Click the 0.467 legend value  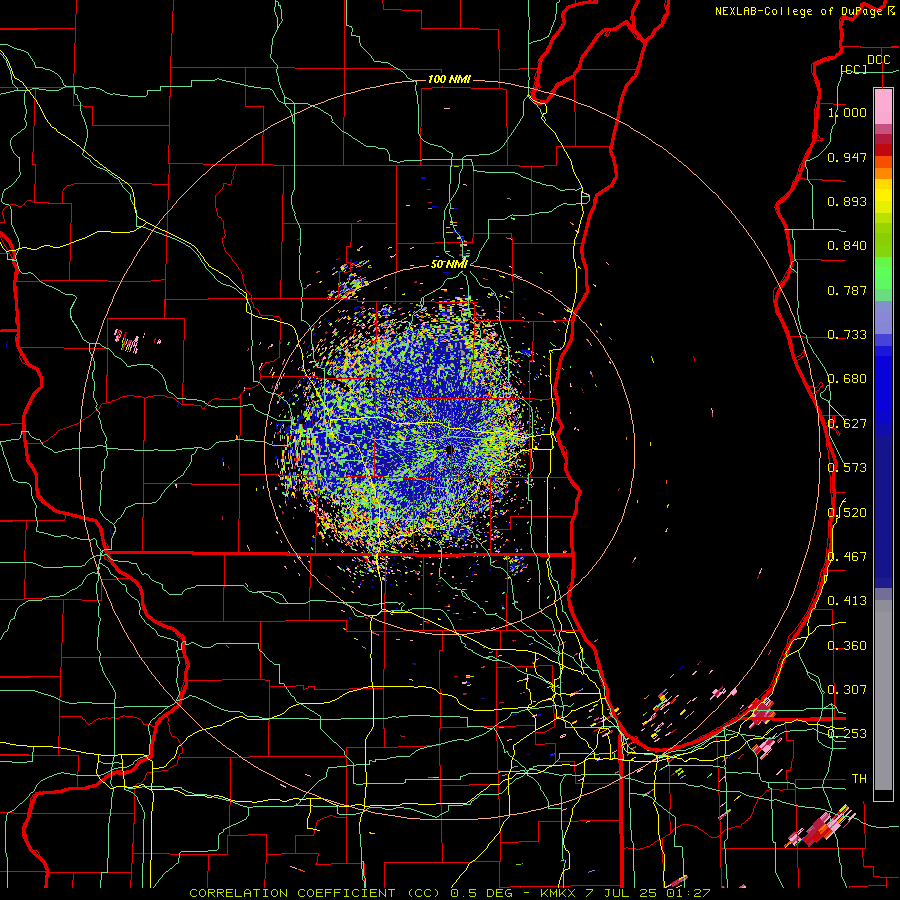847,557
